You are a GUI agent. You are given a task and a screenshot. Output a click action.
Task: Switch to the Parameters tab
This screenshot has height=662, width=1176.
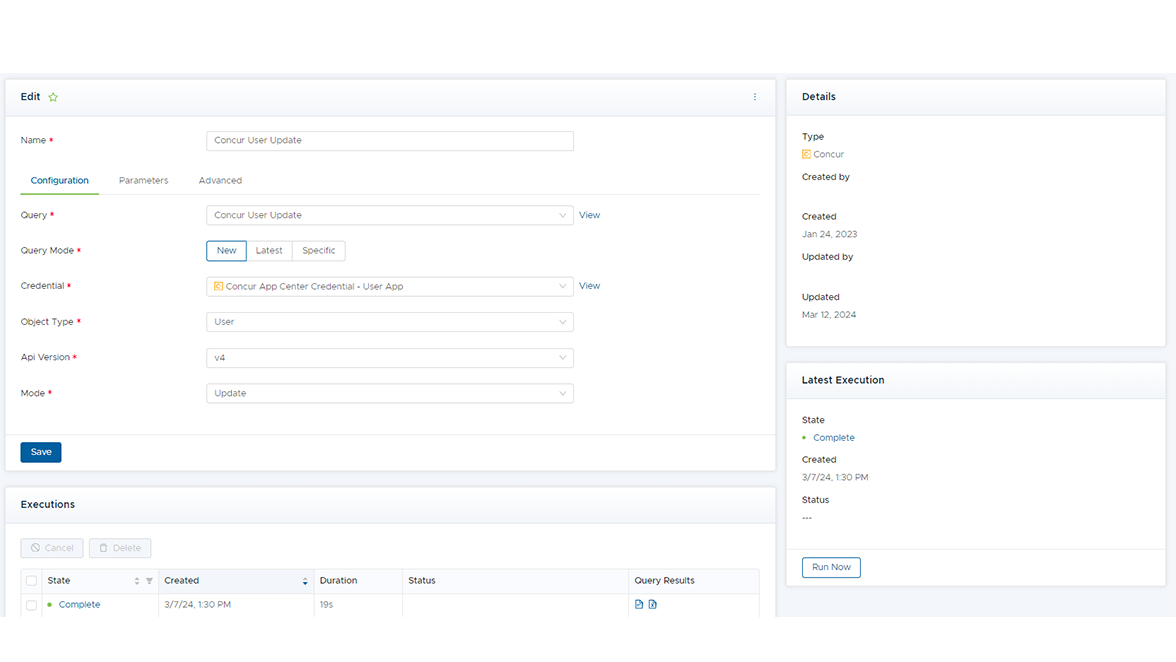pos(143,180)
